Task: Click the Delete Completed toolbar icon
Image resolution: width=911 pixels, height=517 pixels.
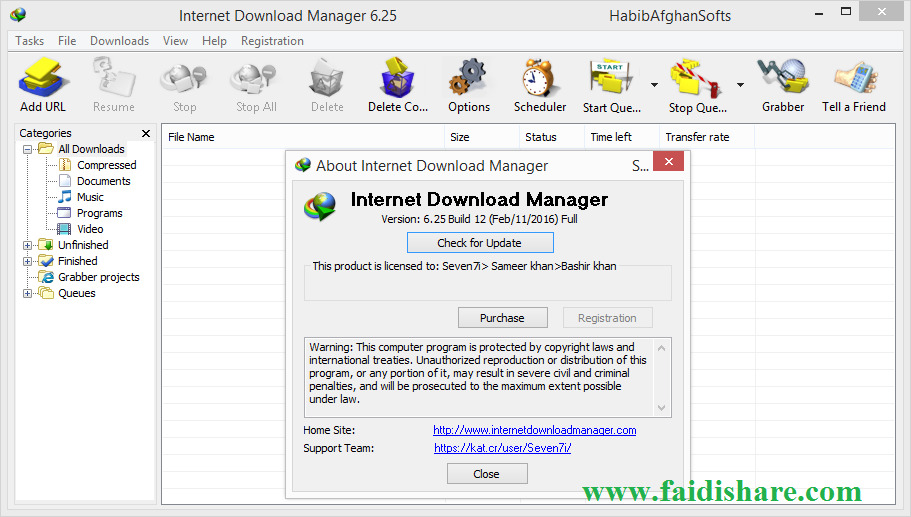Action: coord(397,77)
